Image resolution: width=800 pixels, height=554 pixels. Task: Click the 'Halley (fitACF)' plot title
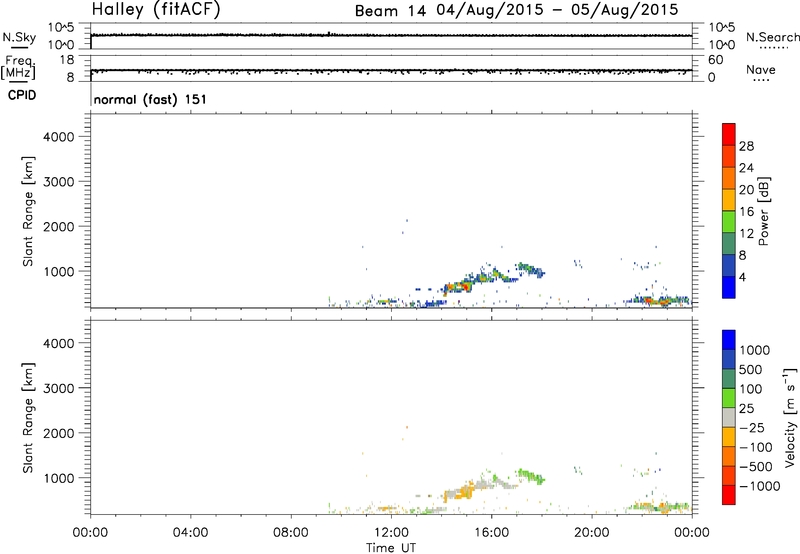pos(156,9)
